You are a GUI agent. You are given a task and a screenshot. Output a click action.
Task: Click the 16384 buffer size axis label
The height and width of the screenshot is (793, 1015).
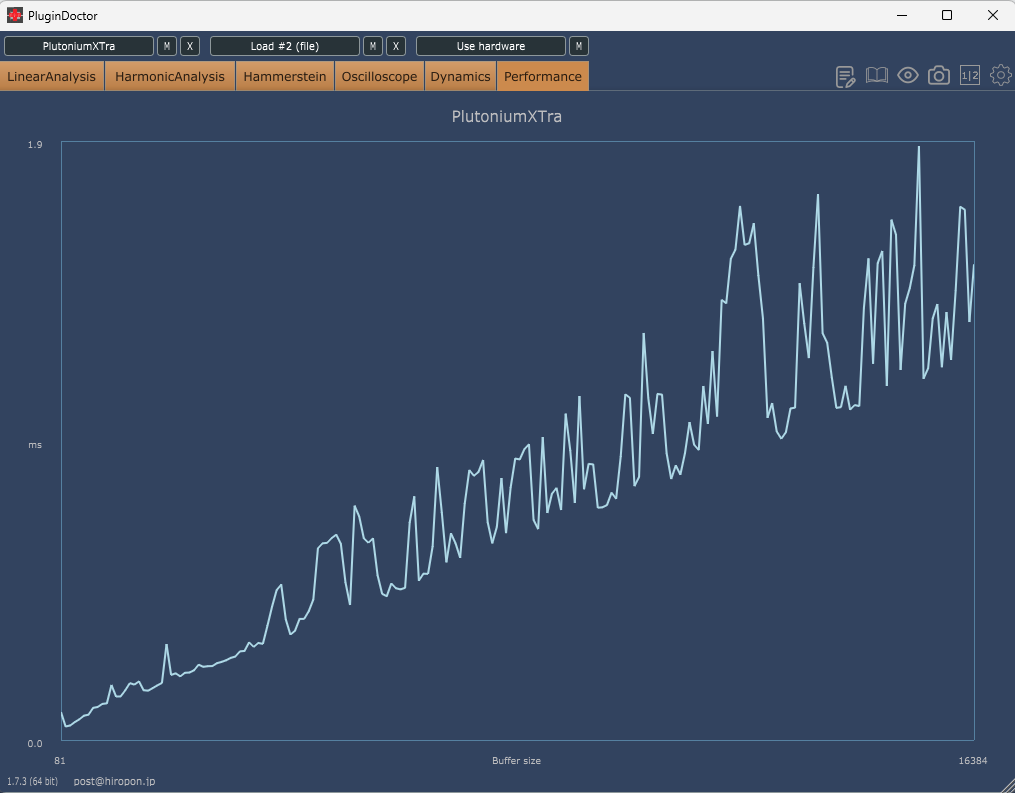tap(973, 761)
